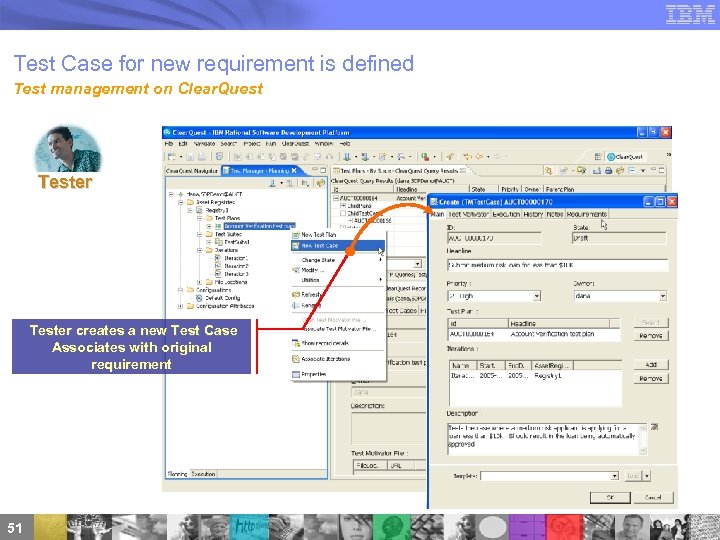Screen dimensions: 720x540
Task: Click the Open Perspective toolbar icon
Action: click(x=598, y=157)
